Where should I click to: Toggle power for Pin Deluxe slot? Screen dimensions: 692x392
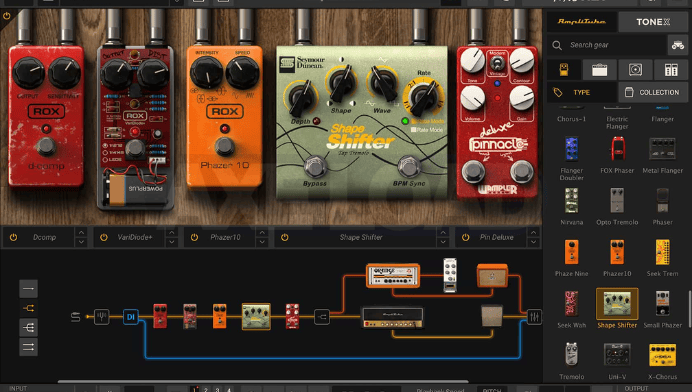(x=466, y=237)
